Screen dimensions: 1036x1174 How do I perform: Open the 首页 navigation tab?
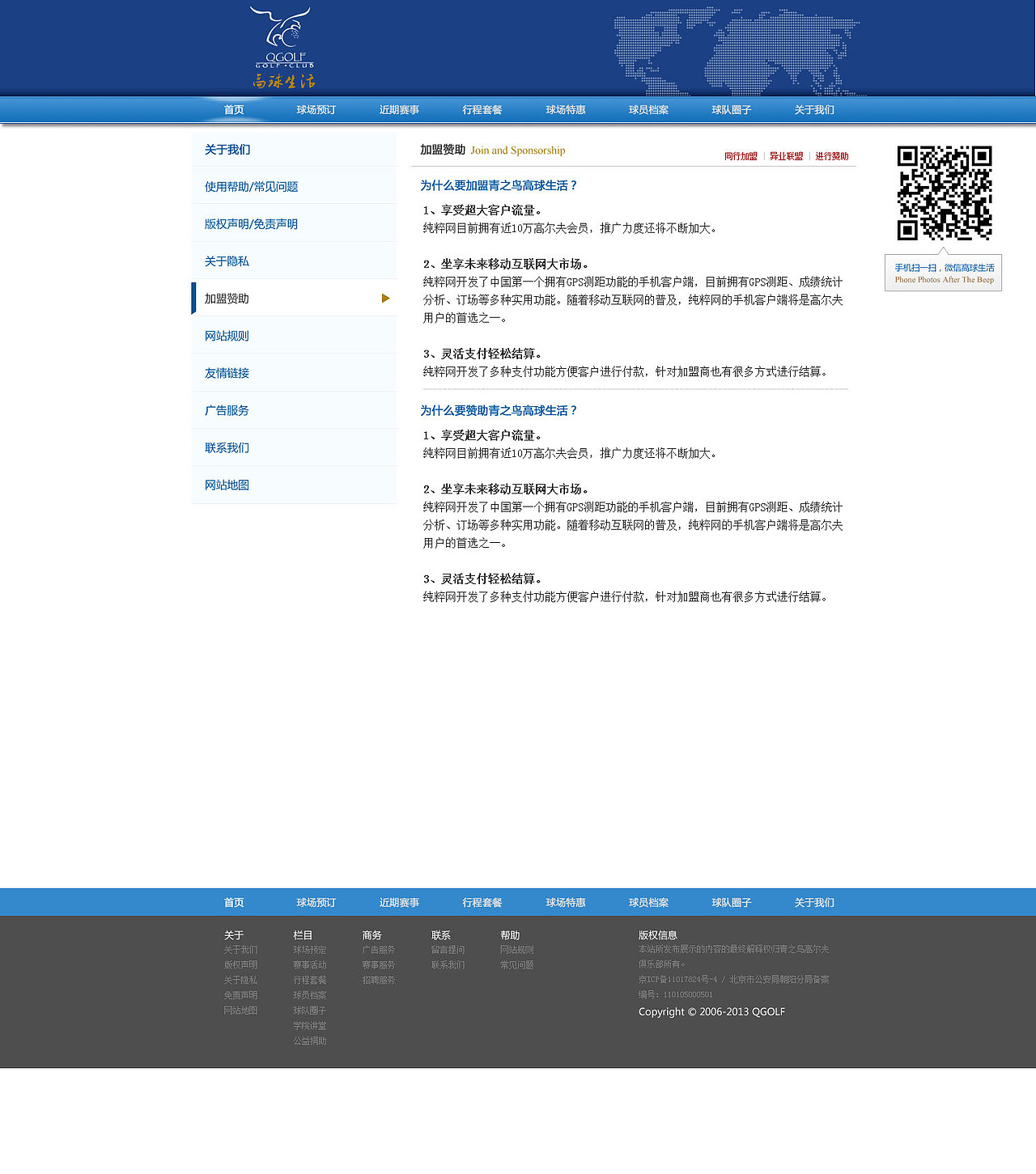tap(233, 109)
